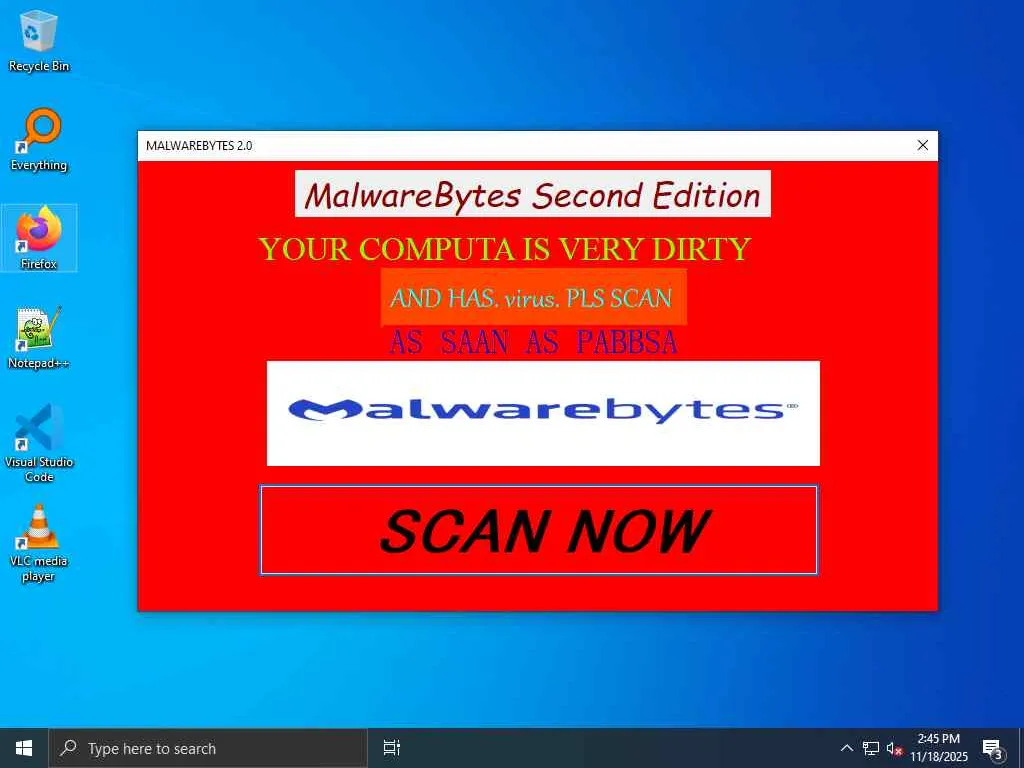Screen dimensions: 1024x768
Task: Click the muted volume tray icon
Action: [894, 748]
